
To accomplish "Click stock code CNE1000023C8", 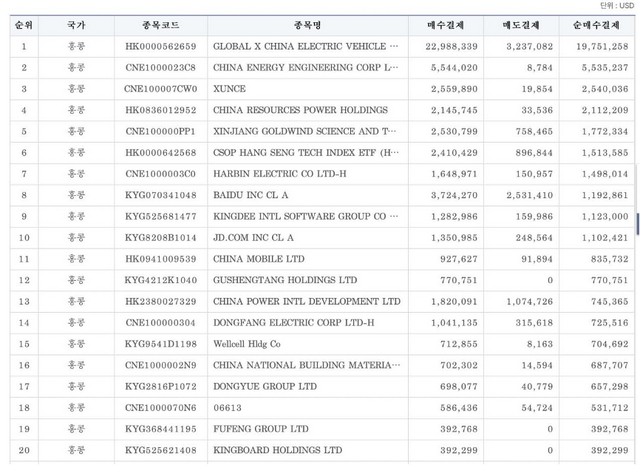I will [161, 68].
